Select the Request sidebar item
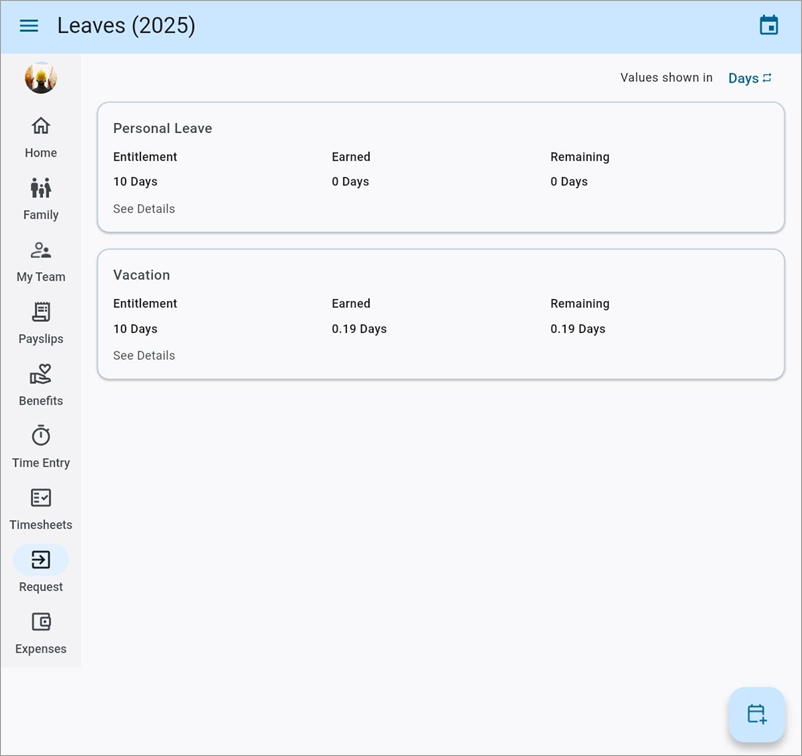The height and width of the screenshot is (756, 802). pos(41,560)
